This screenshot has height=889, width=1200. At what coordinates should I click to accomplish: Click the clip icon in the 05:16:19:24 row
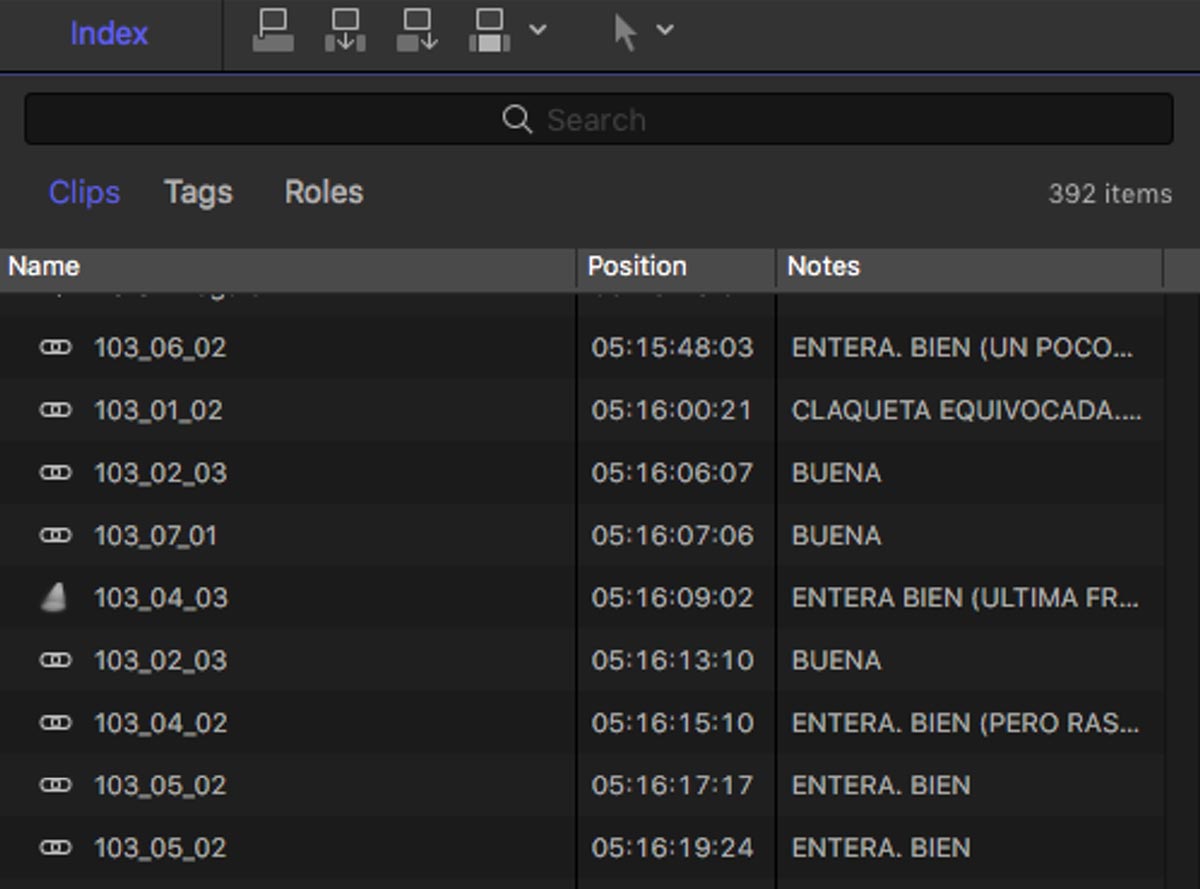pyautogui.click(x=56, y=847)
